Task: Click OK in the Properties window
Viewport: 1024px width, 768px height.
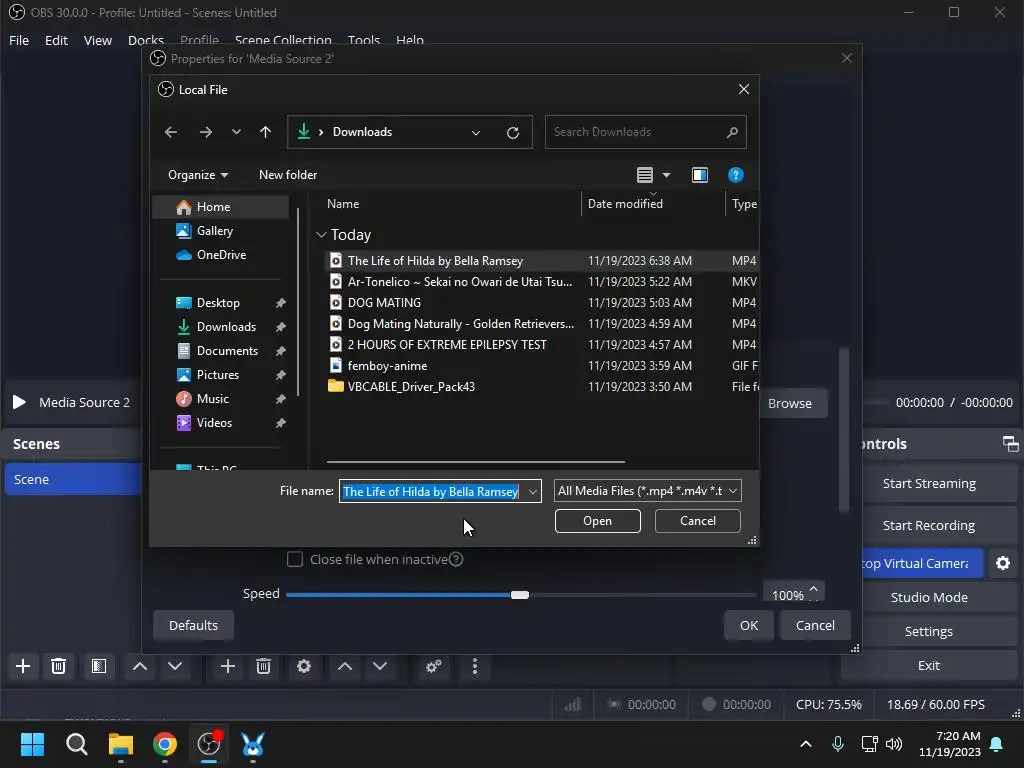Action: click(x=749, y=626)
